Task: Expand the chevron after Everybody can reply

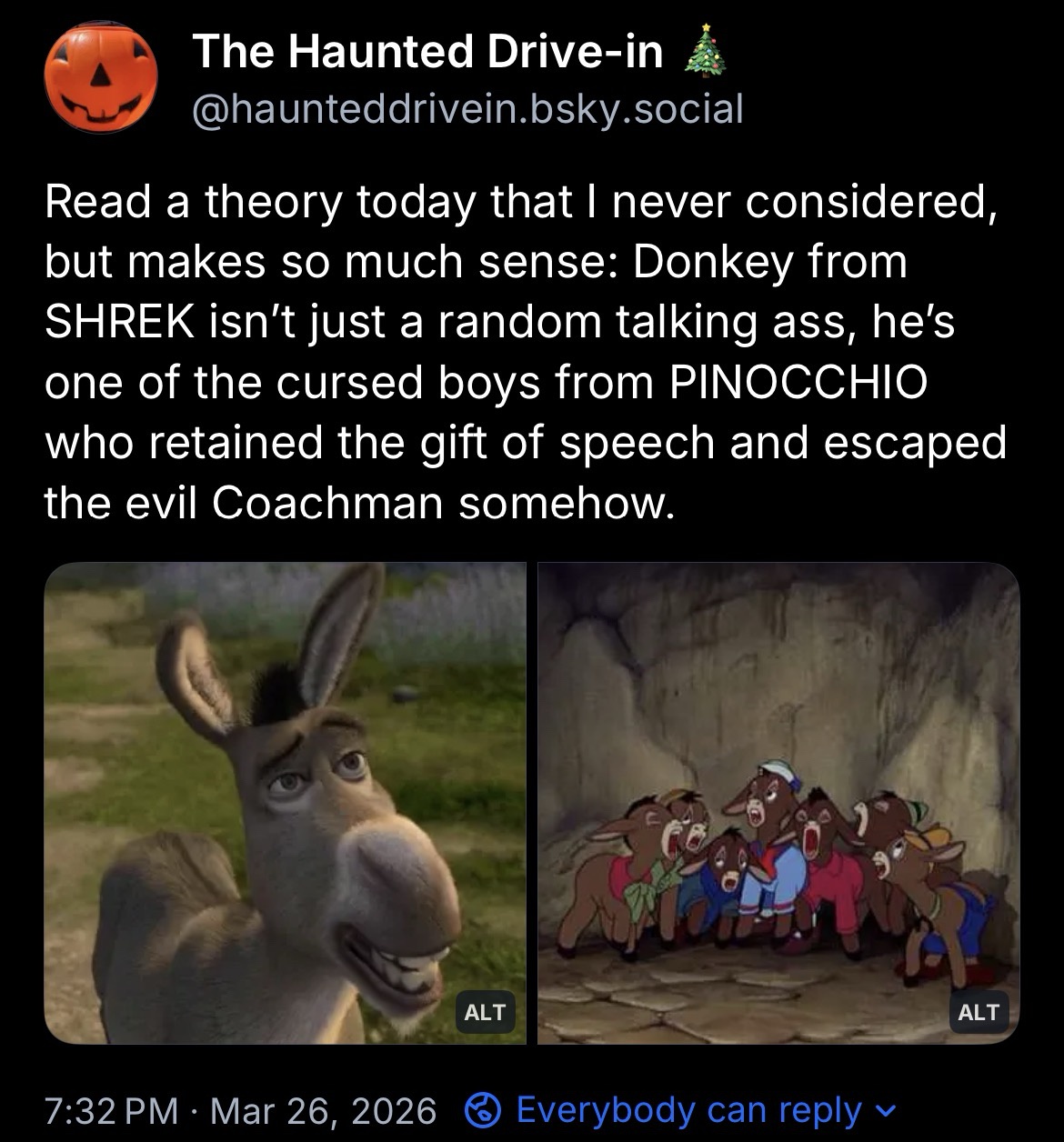Action: (880, 1111)
